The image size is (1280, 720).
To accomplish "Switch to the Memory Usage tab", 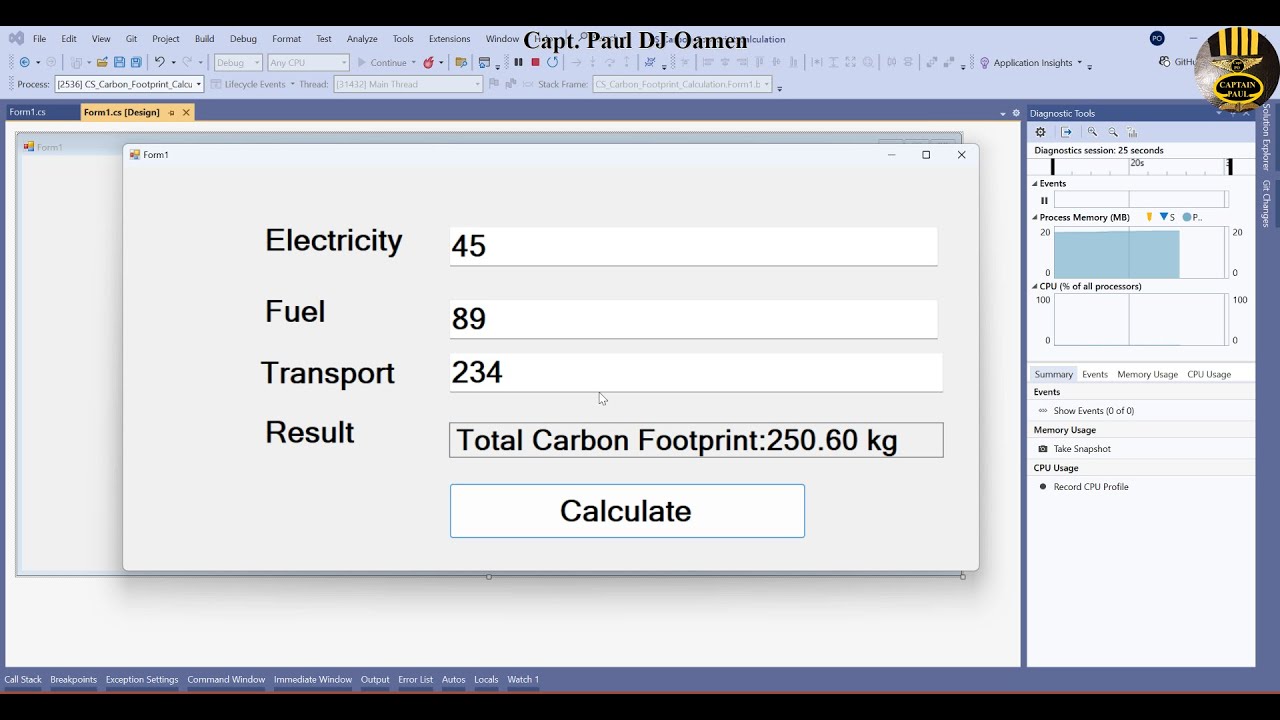I will pos(1147,374).
